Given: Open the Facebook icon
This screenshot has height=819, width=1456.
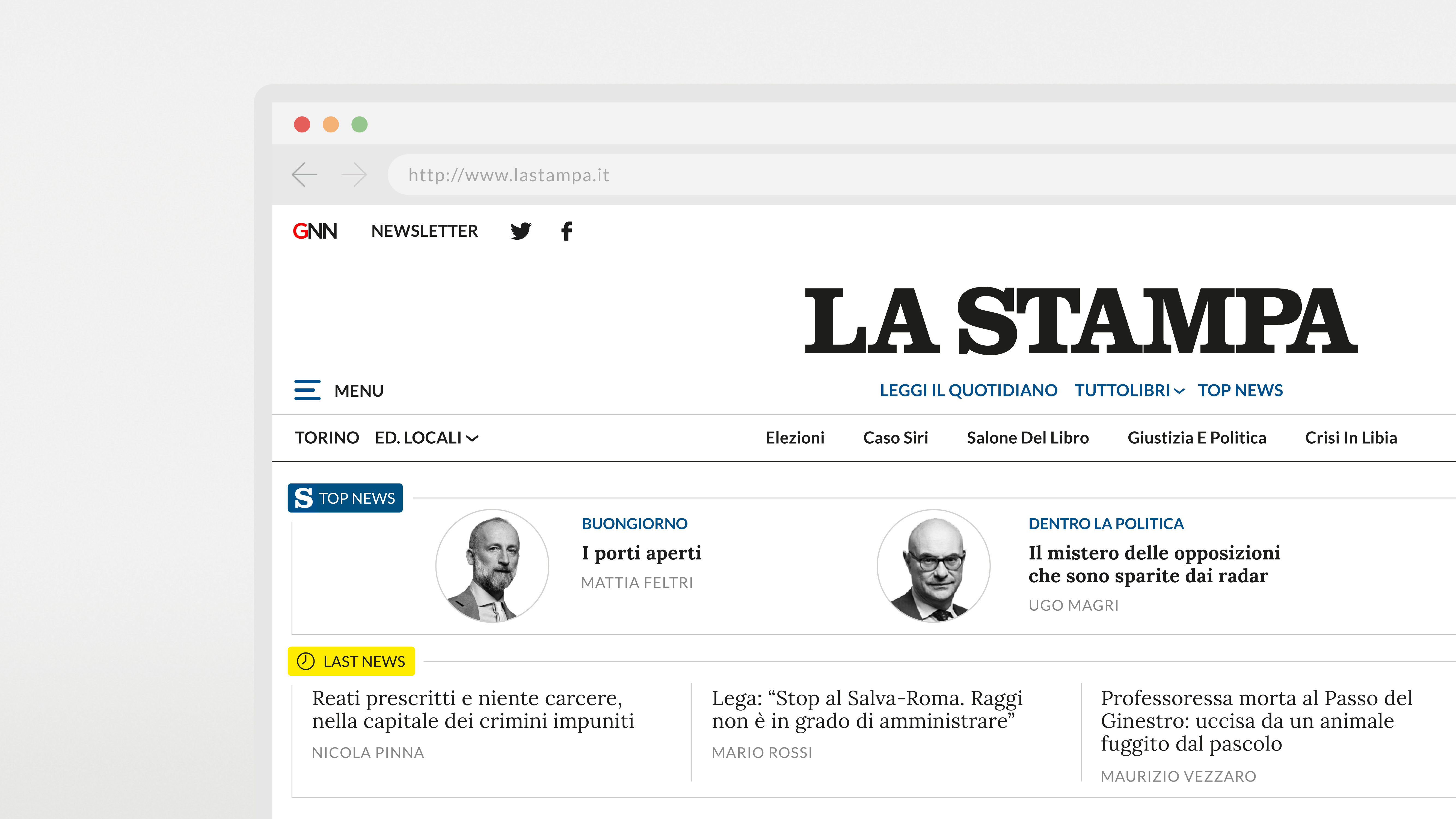Looking at the screenshot, I should [567, 231].
